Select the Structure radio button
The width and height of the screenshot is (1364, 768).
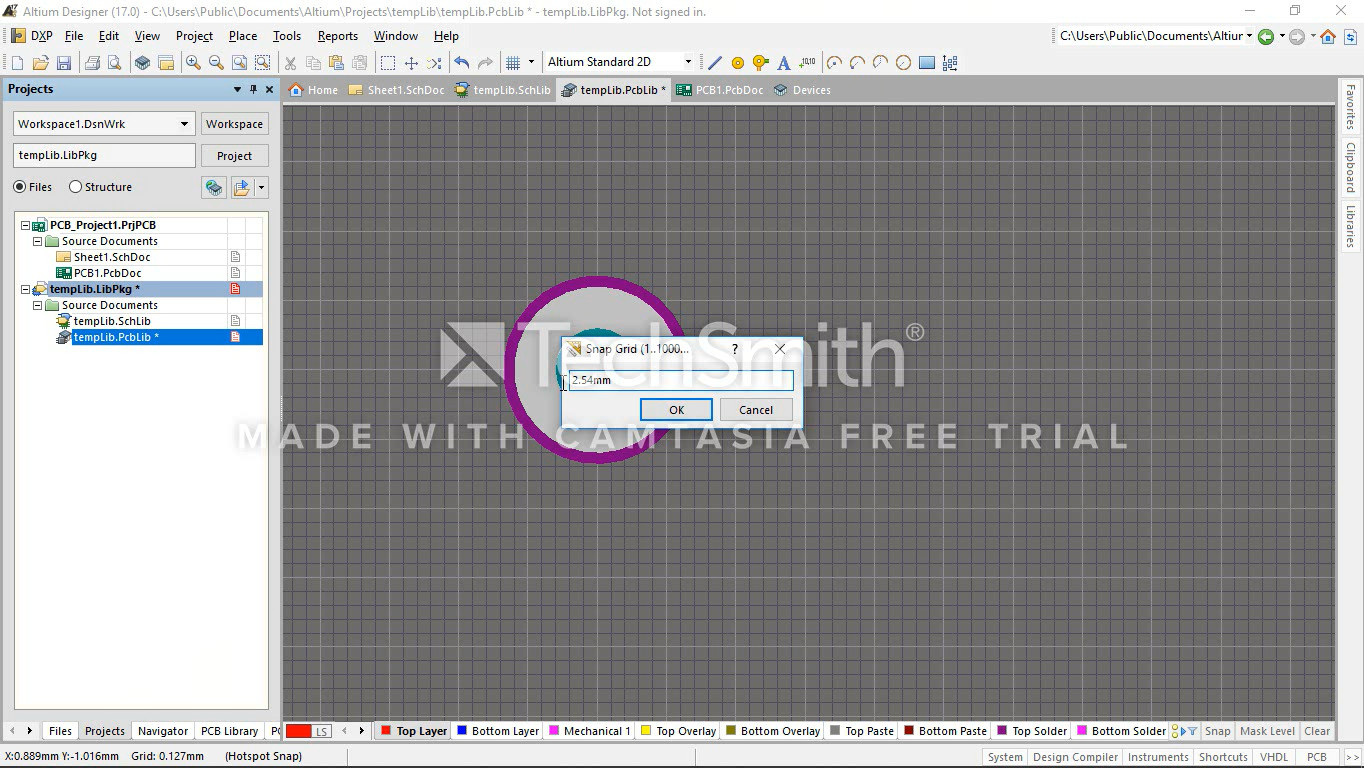pyautogui.click(x=76, y=187)
